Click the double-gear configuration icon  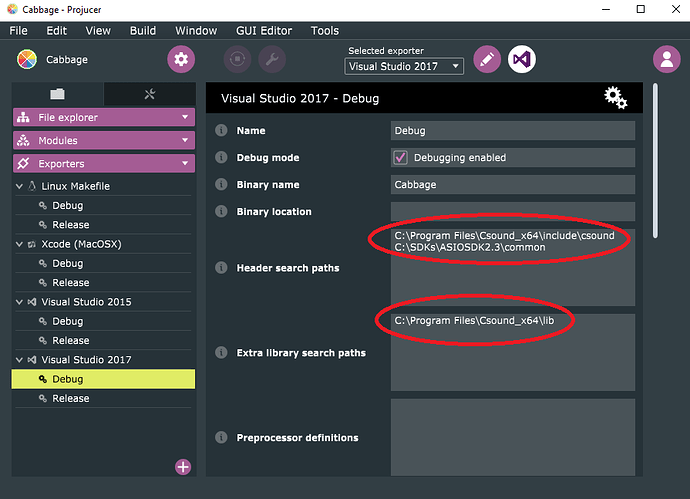[x=615, y=98]
